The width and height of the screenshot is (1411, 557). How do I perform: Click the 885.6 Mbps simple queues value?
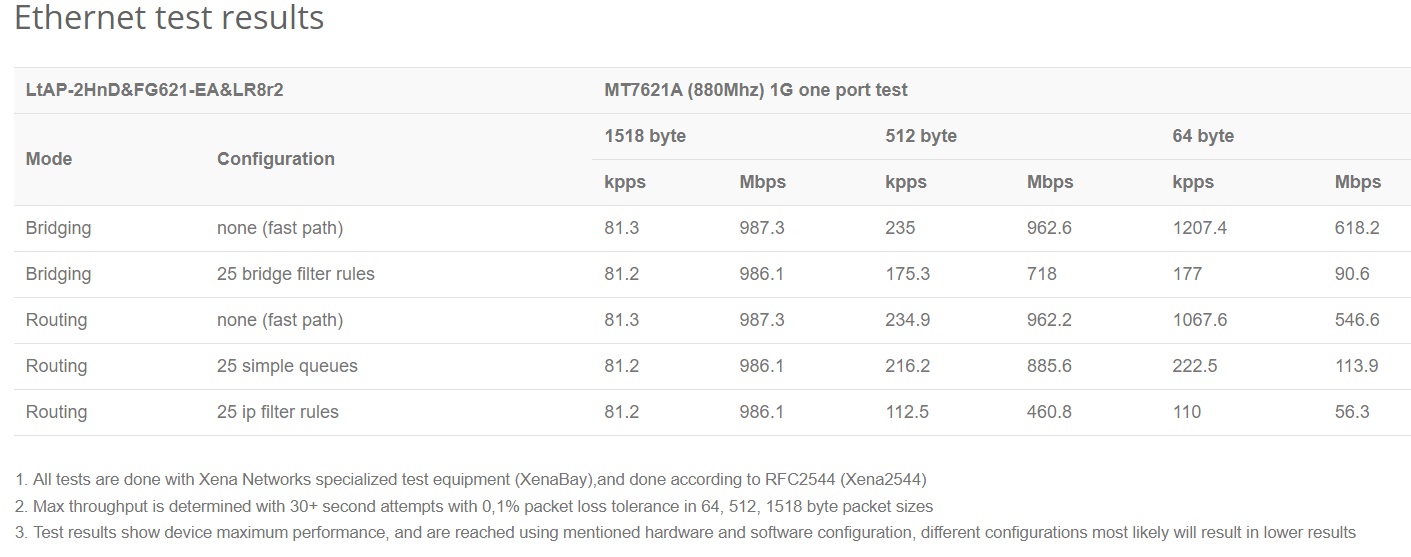(1049, 366)
